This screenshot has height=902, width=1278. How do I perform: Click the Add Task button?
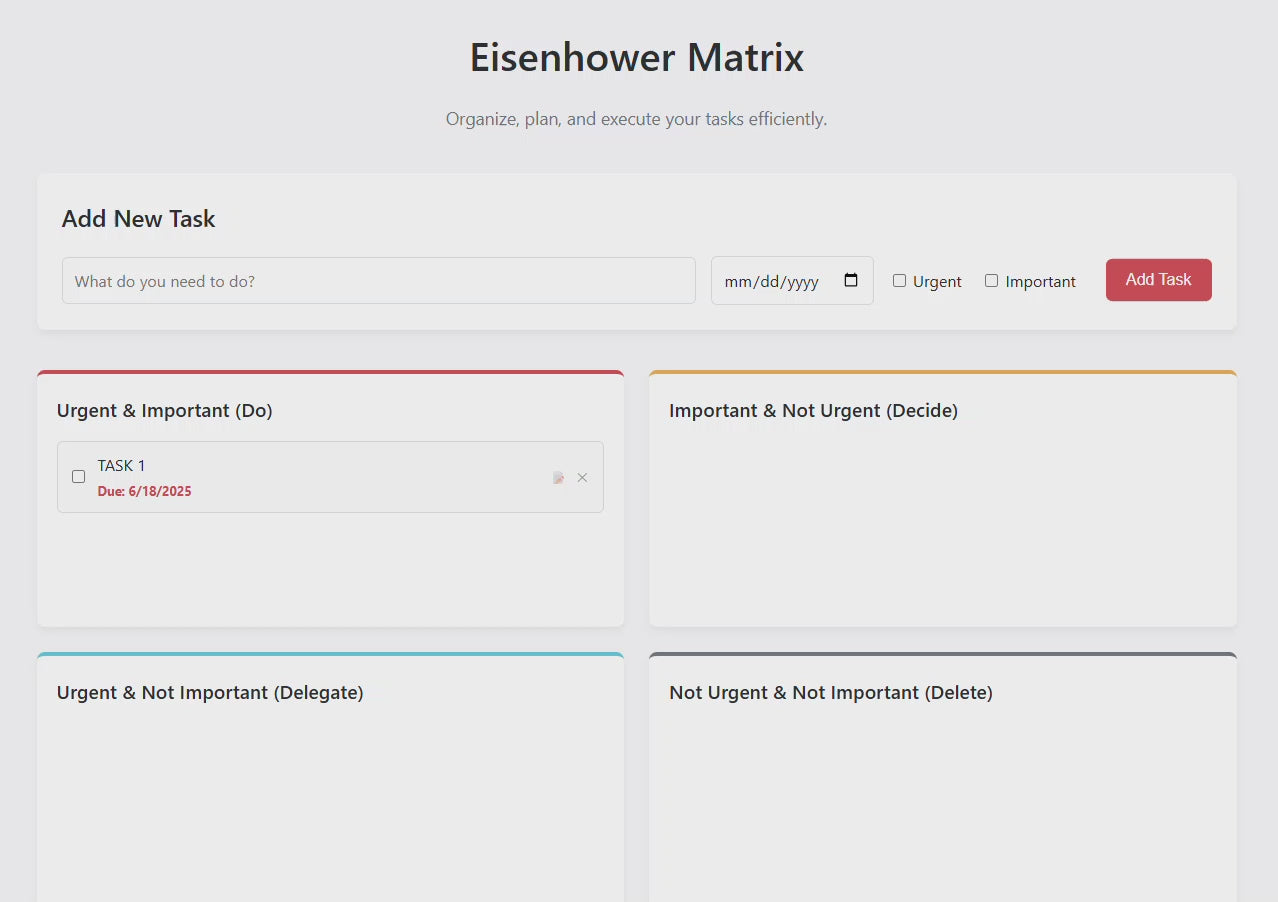point(1158,280)
